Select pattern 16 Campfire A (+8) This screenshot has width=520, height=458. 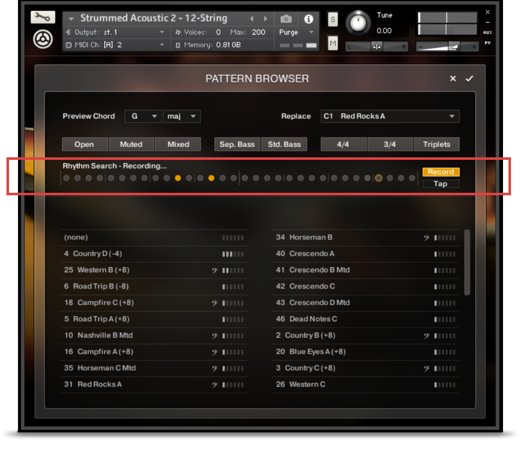154,352
